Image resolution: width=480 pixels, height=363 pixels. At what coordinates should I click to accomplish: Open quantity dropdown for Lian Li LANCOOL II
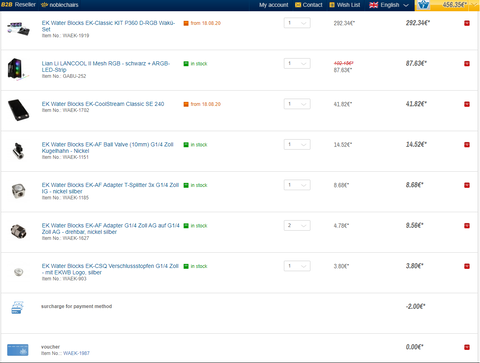point(297,63)
